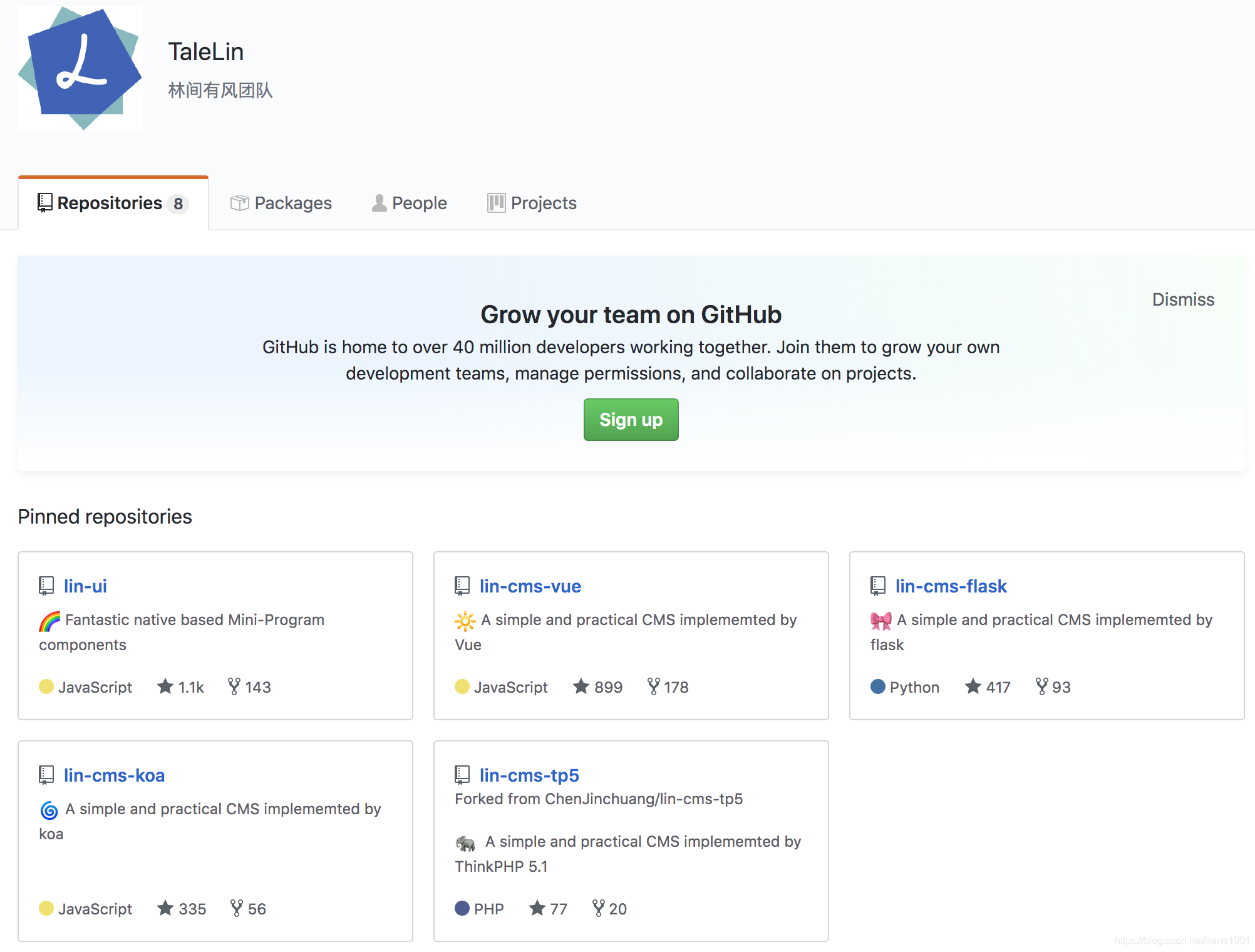Click the repo icon beside lin-cms-vue
This screenshot has height=952, width=1255.
point(462,586)
